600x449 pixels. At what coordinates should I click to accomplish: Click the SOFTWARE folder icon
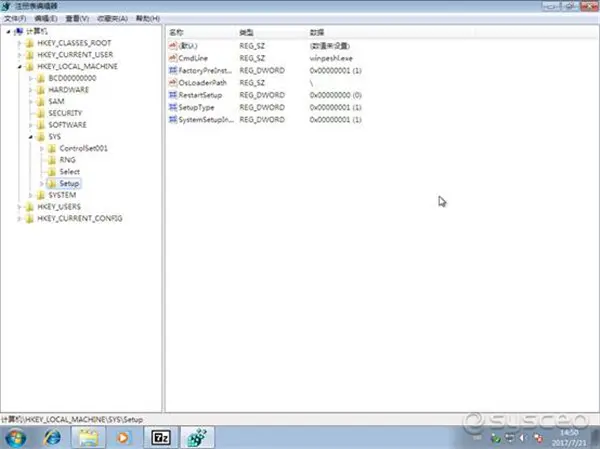(41, 125)
